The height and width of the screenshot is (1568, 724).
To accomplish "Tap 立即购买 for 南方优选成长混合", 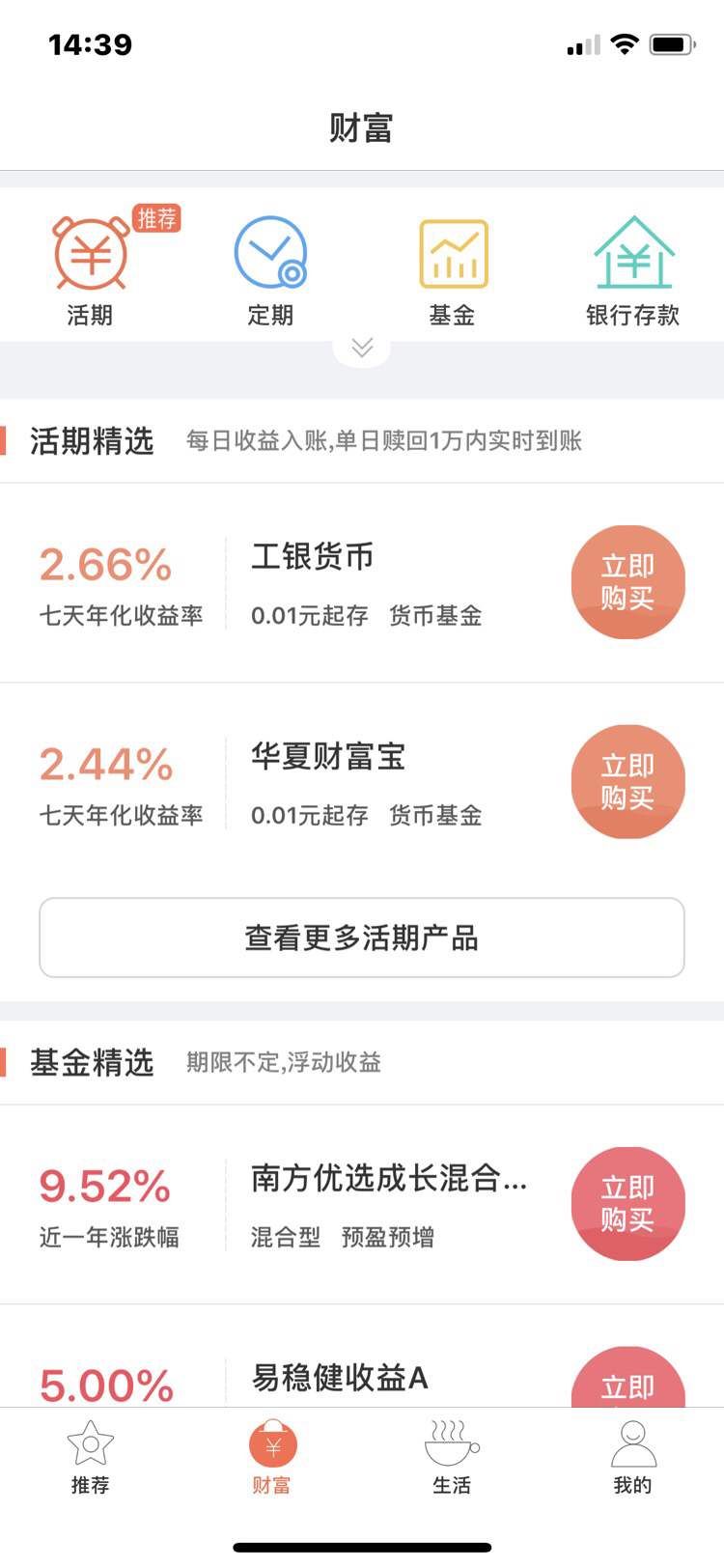I will tap(627, 1204).
